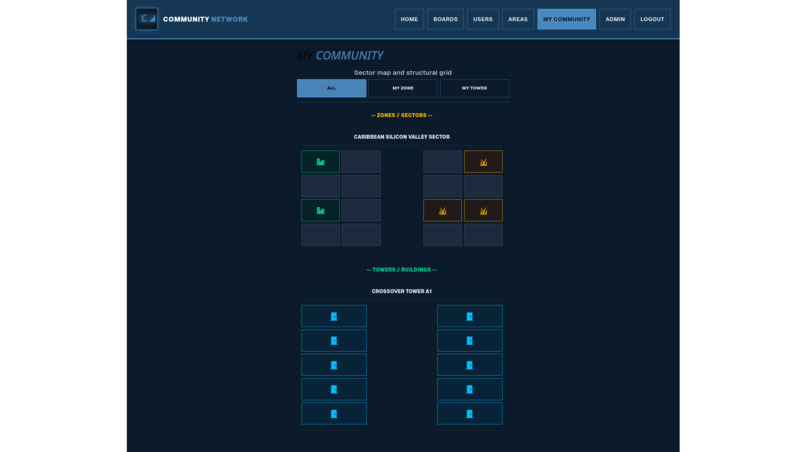This screenshot has width=806, height=452.
Task: Click the Towers / Buildings section label
Action: click(x=402, y=269)
